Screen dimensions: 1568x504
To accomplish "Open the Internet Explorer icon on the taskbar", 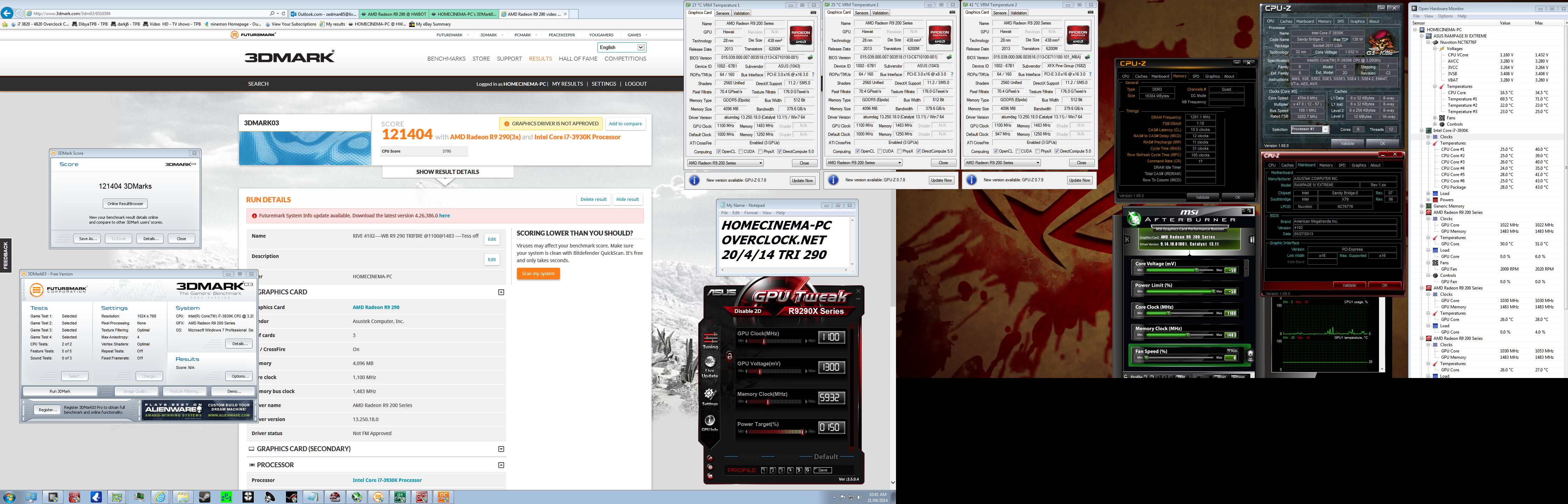I will point(160,497).
